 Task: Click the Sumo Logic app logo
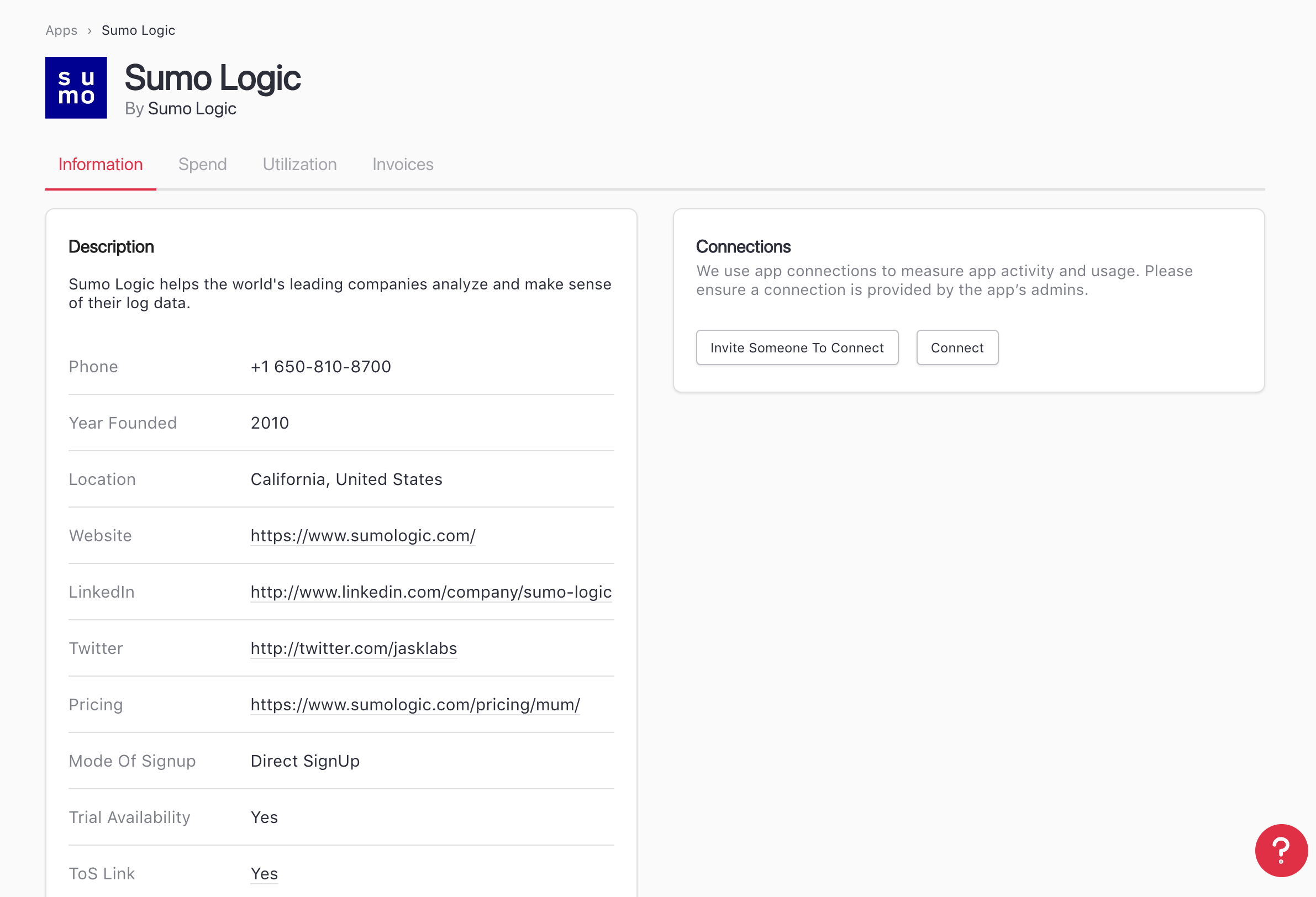point(76,88)
